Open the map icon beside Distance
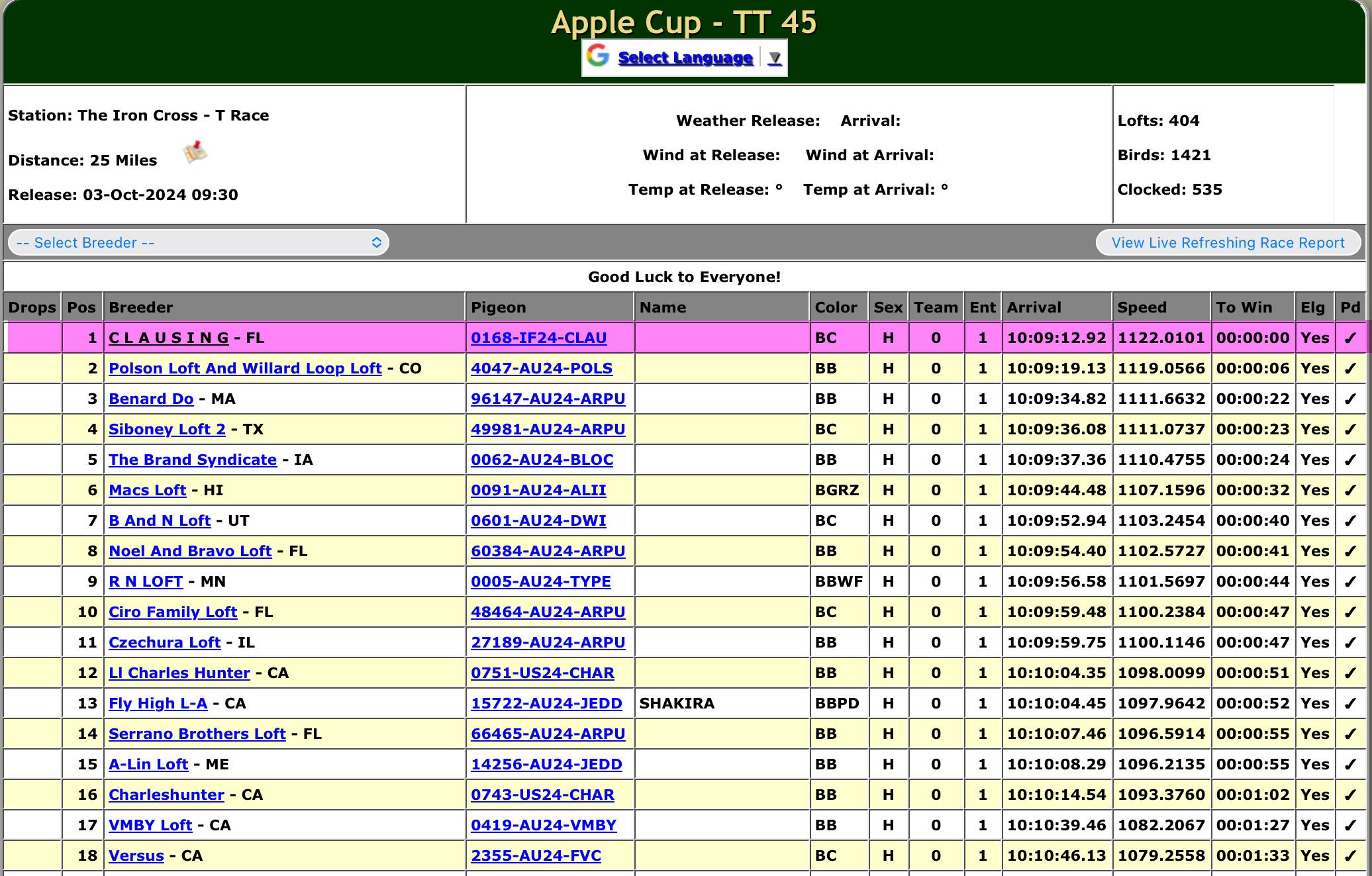1372x876 pixels. [x=195, y=153]
